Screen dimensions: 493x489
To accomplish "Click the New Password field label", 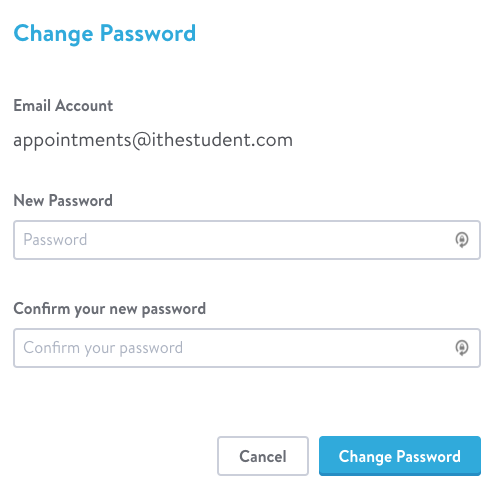I will coord(63,201).
